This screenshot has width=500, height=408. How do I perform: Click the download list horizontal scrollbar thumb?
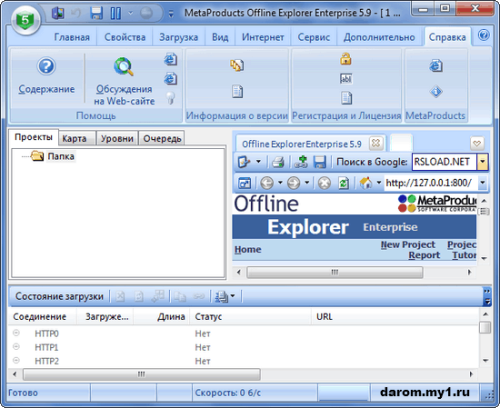tap(142, 374)
